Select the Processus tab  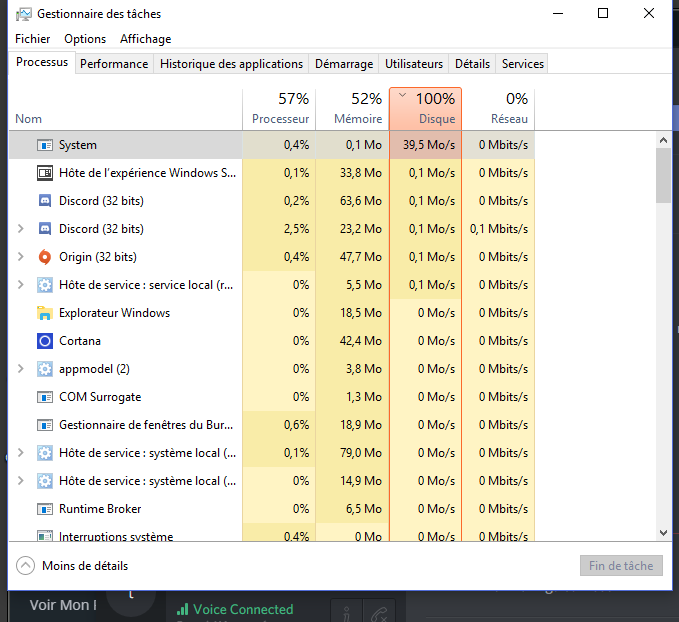[x=42, y=62]
